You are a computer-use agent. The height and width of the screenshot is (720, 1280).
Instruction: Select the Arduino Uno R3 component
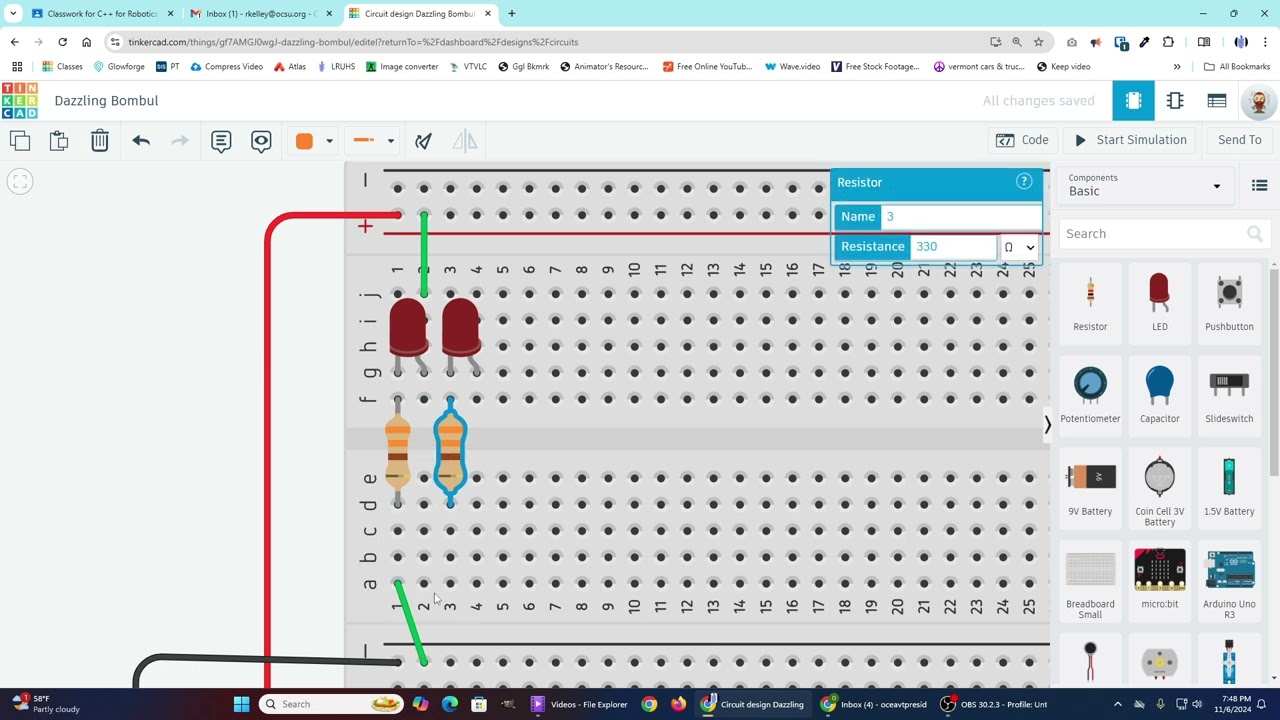(1229, 582)
